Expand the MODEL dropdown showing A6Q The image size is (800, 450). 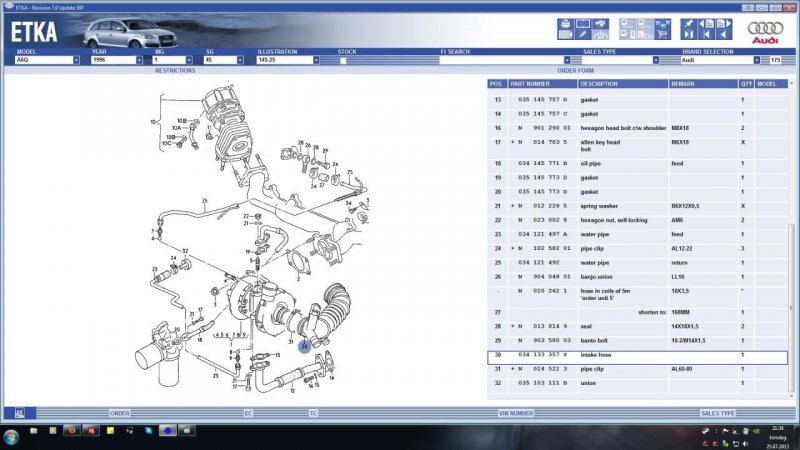(76, 60)
